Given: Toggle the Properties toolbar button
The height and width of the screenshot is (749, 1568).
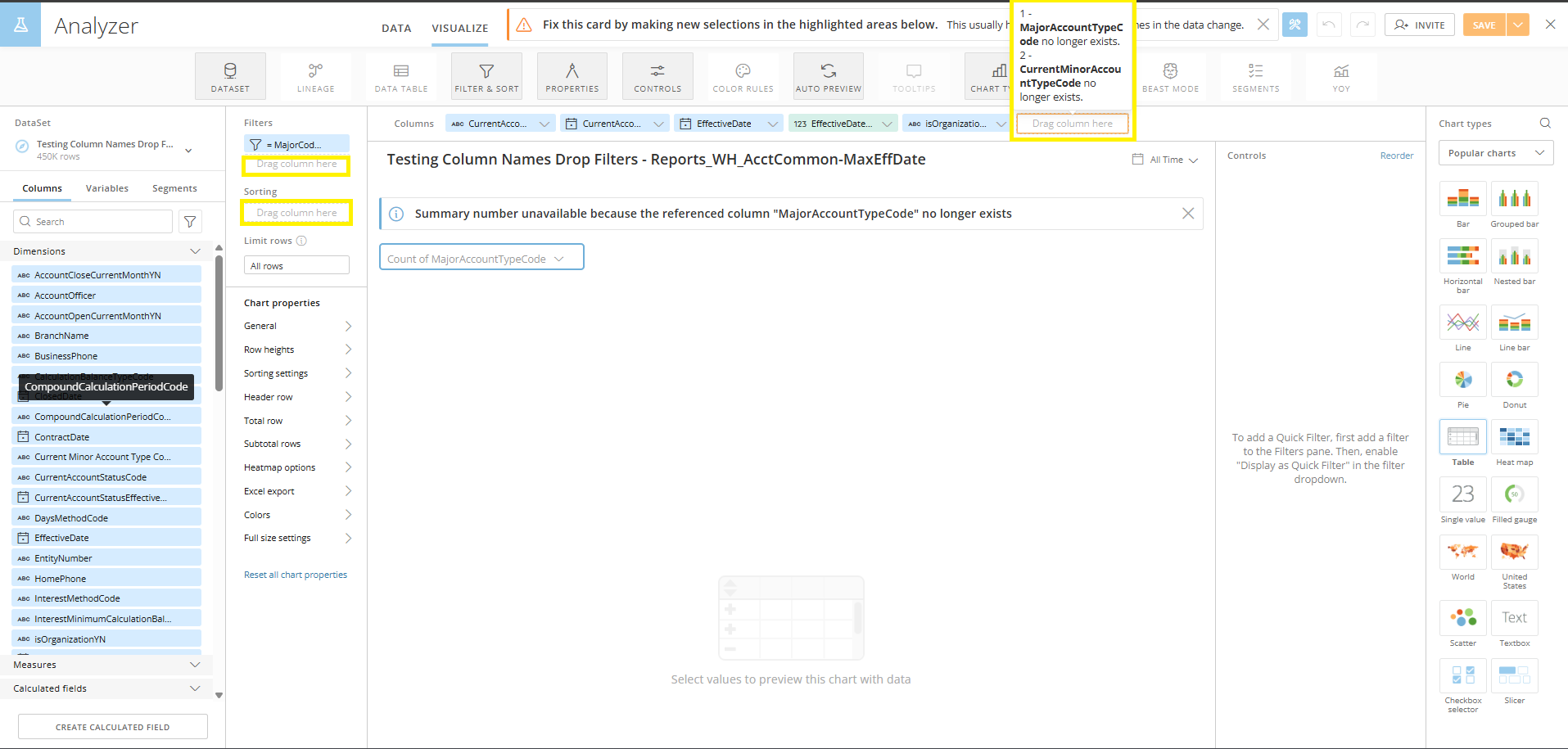Looking at the screenshot, I should click(x=572, y=76).
